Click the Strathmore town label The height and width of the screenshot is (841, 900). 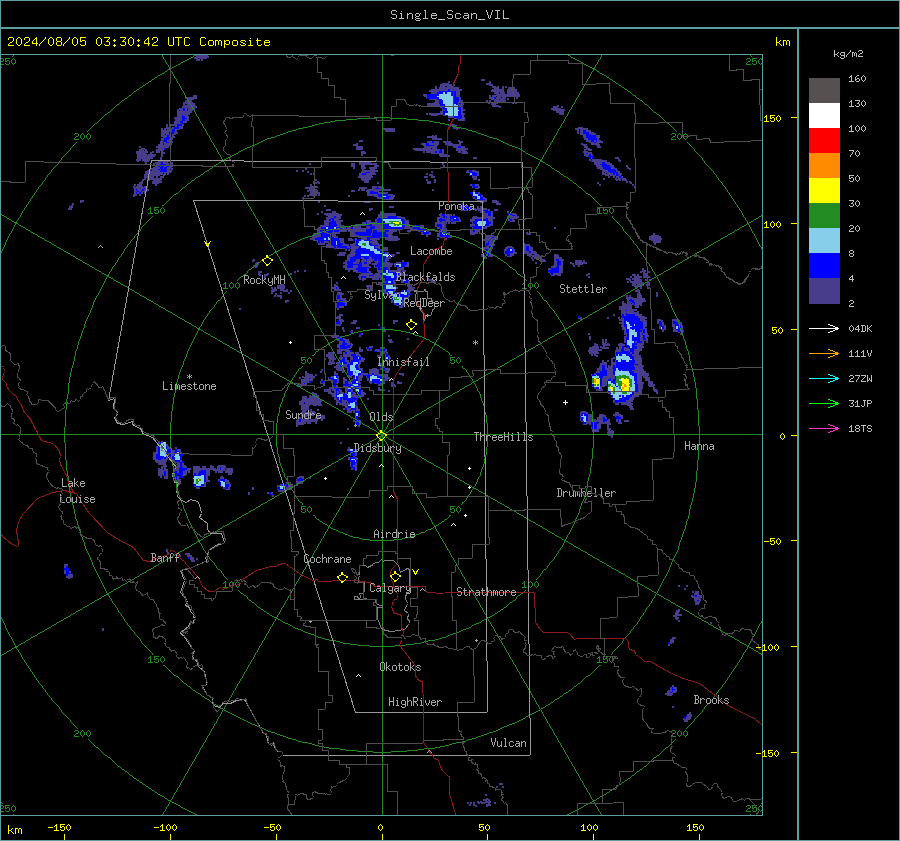[x=486, y=592]
